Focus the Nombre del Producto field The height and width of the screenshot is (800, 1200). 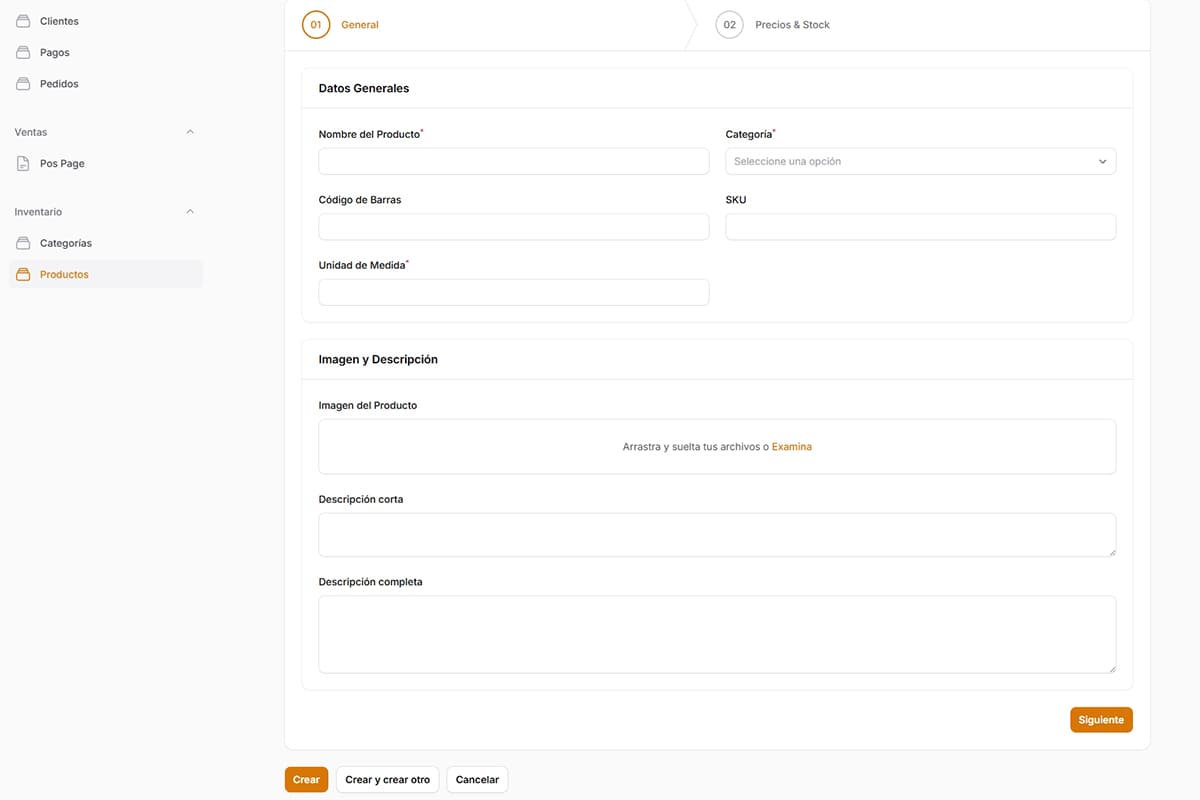point(513,161)
